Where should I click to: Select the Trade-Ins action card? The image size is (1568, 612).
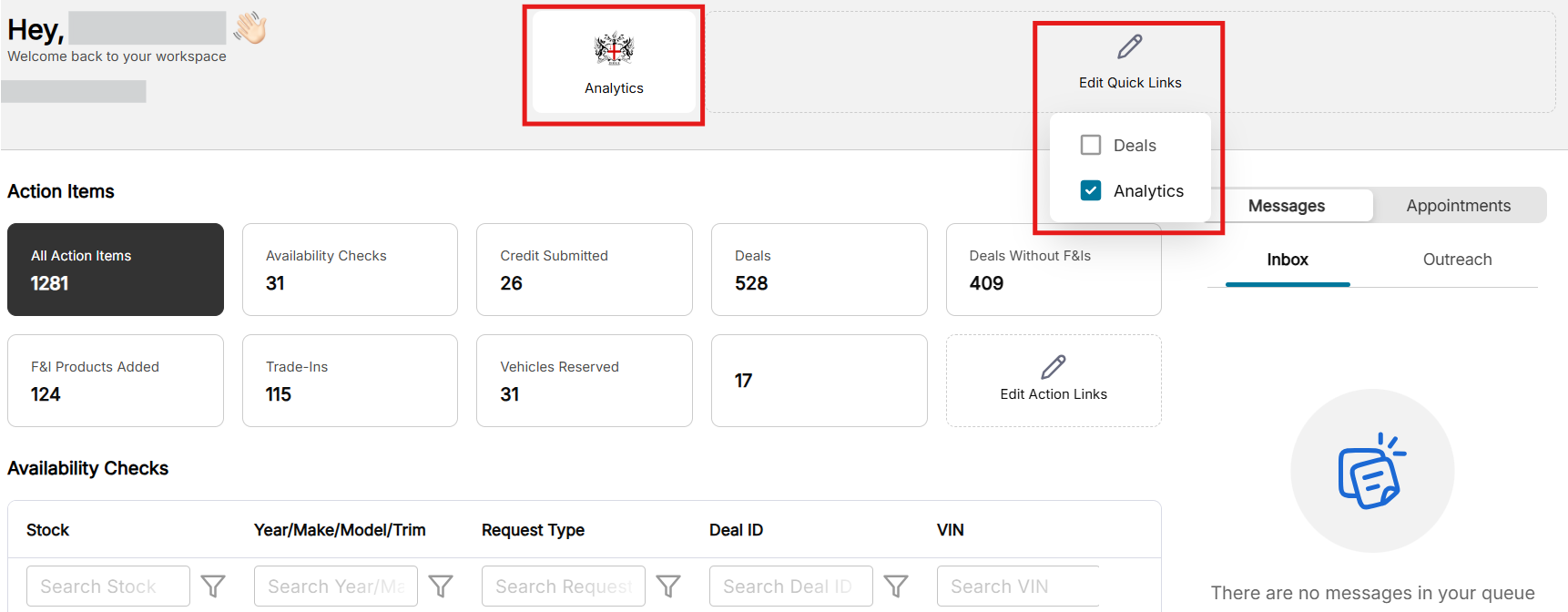tap(350, 381)
